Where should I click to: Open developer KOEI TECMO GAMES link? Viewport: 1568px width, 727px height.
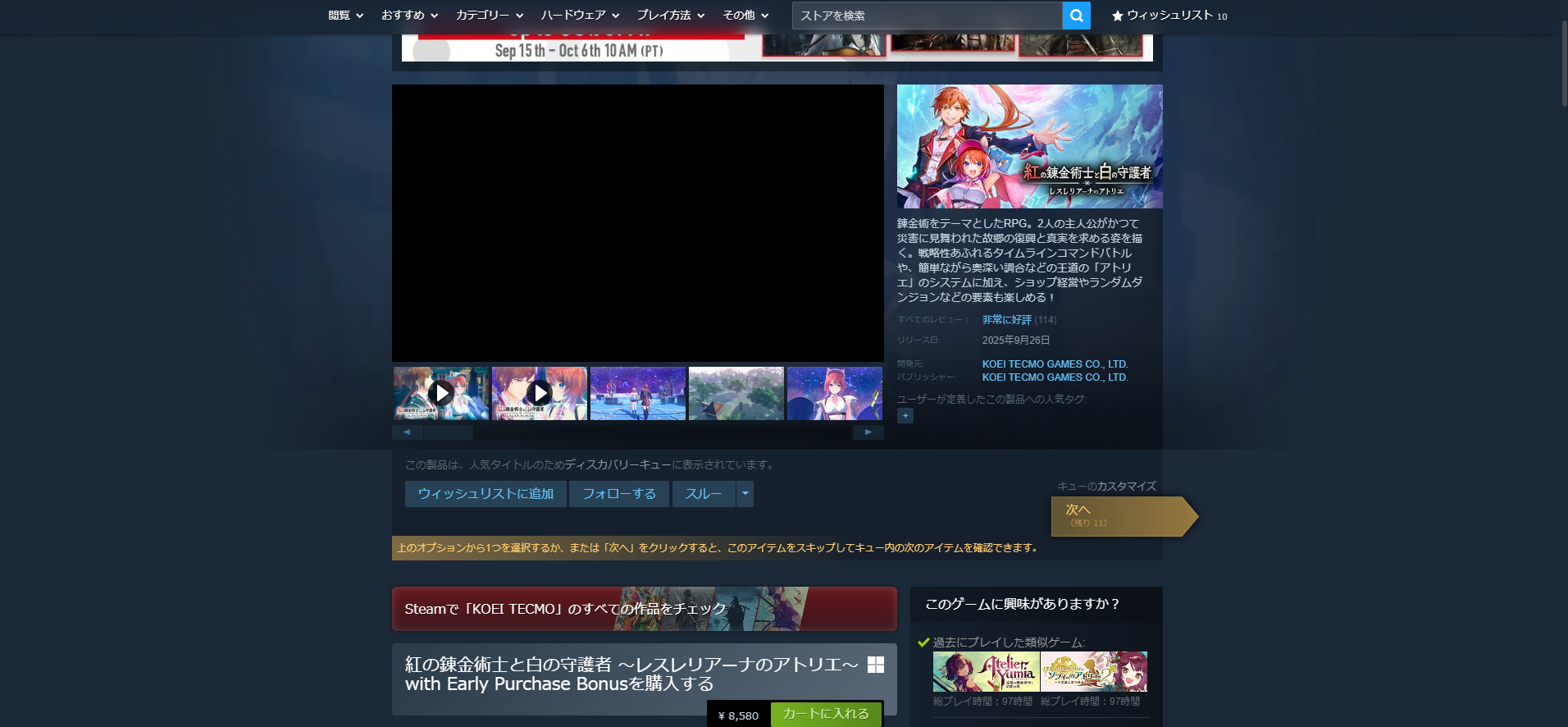(x=1055, y=364)
